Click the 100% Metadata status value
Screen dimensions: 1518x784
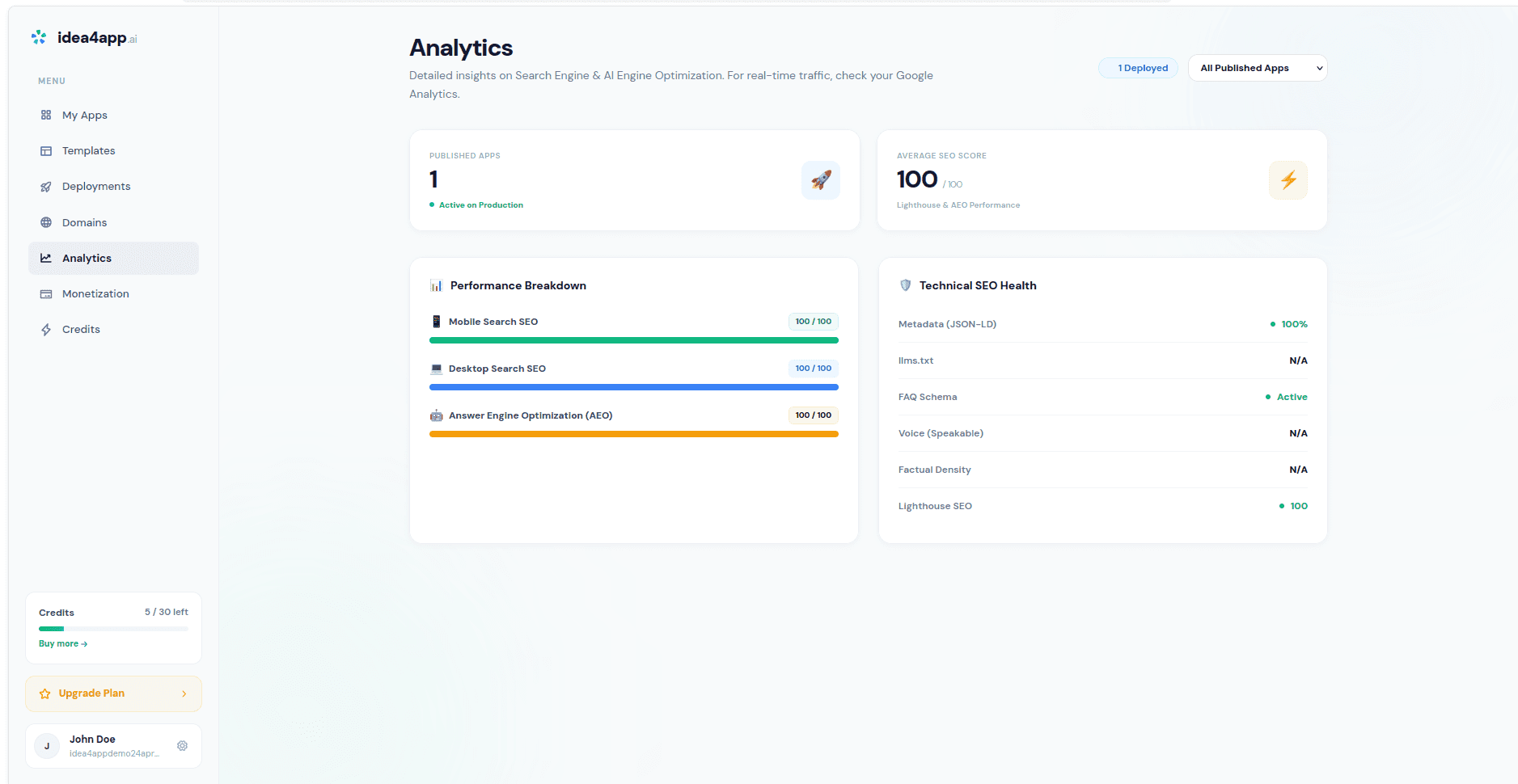pyautogui.click(x=1294, y=324)
